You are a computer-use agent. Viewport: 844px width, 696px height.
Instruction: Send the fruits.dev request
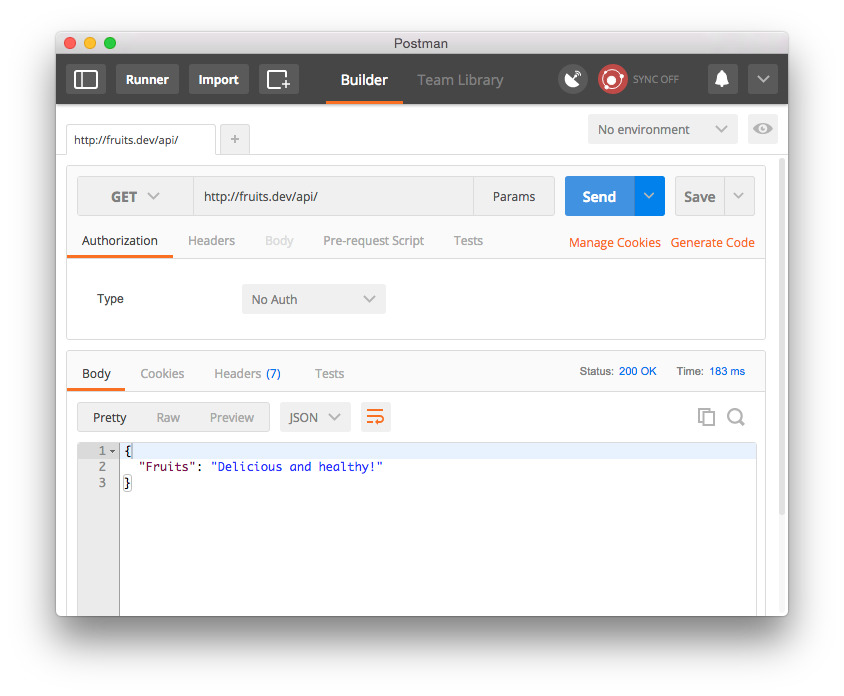(599, 196)
